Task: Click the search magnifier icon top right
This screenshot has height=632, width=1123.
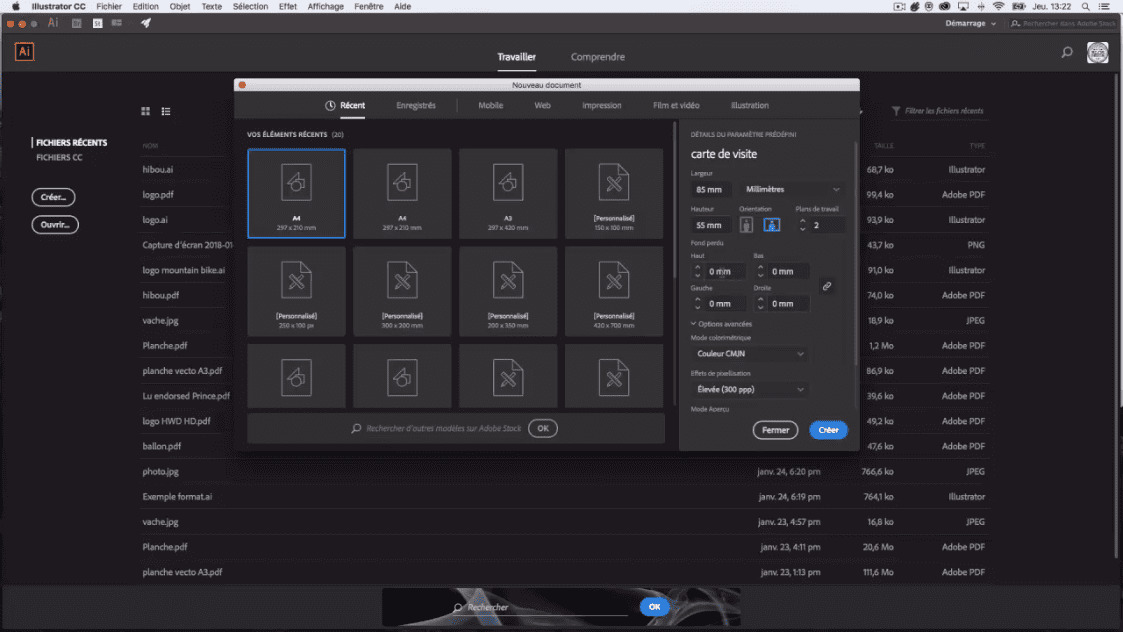Action: point(1067,53)
